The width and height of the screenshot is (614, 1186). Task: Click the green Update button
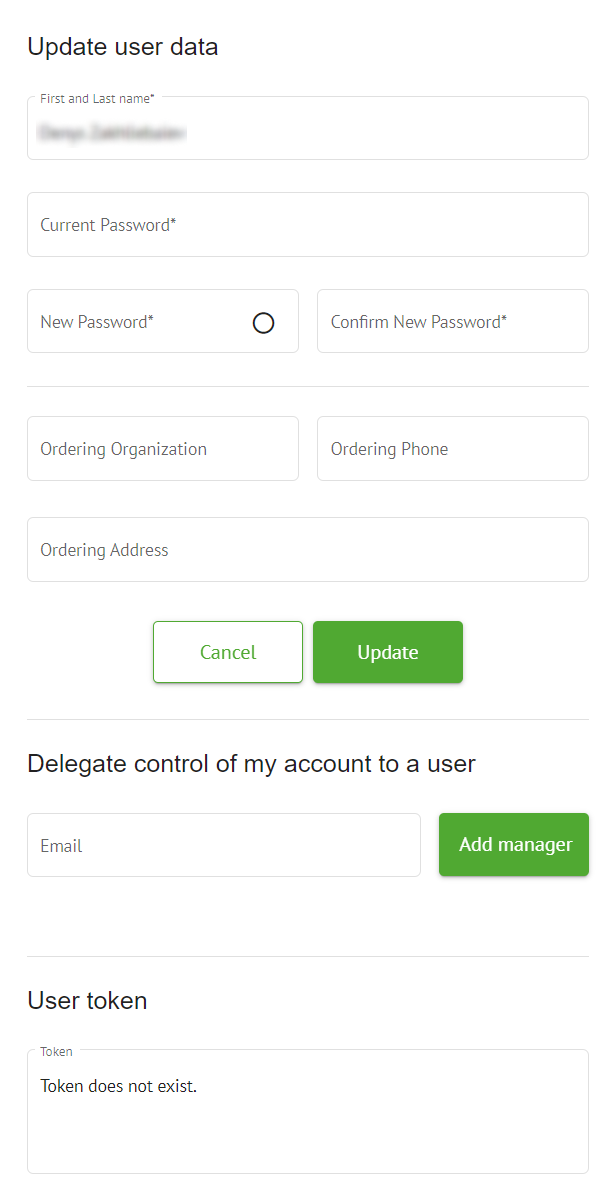coord(387,653)
